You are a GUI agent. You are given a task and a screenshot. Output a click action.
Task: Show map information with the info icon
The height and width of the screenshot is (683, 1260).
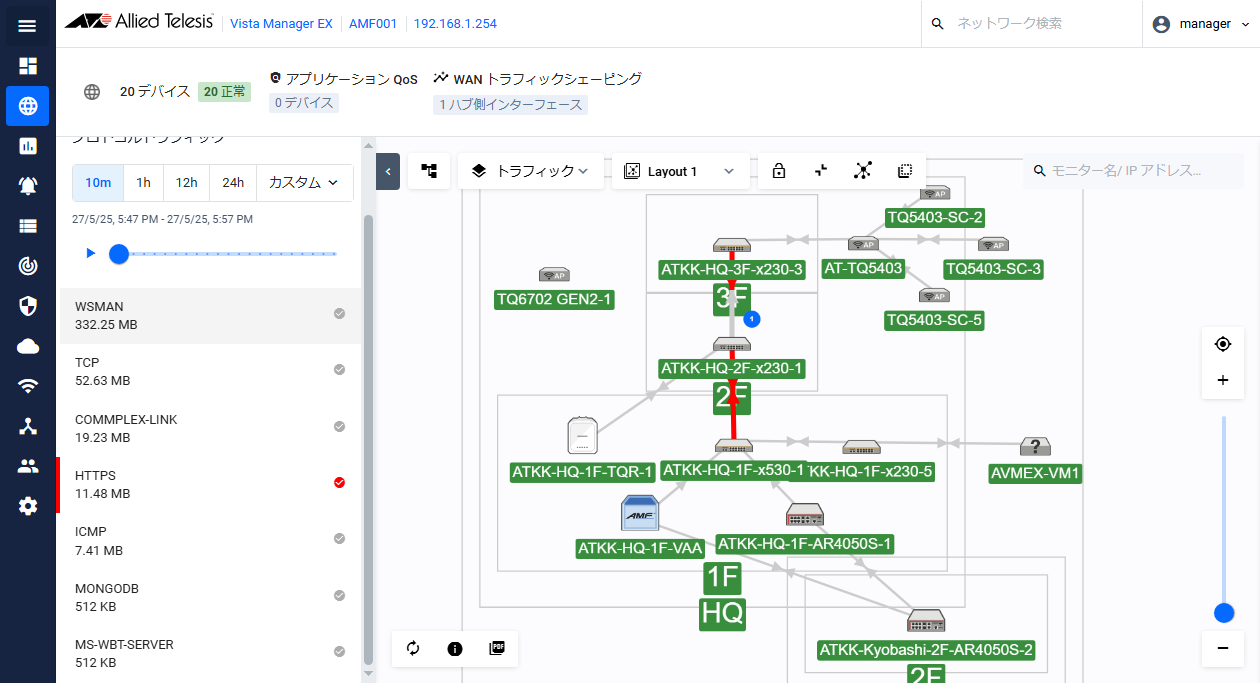(455, 649)
